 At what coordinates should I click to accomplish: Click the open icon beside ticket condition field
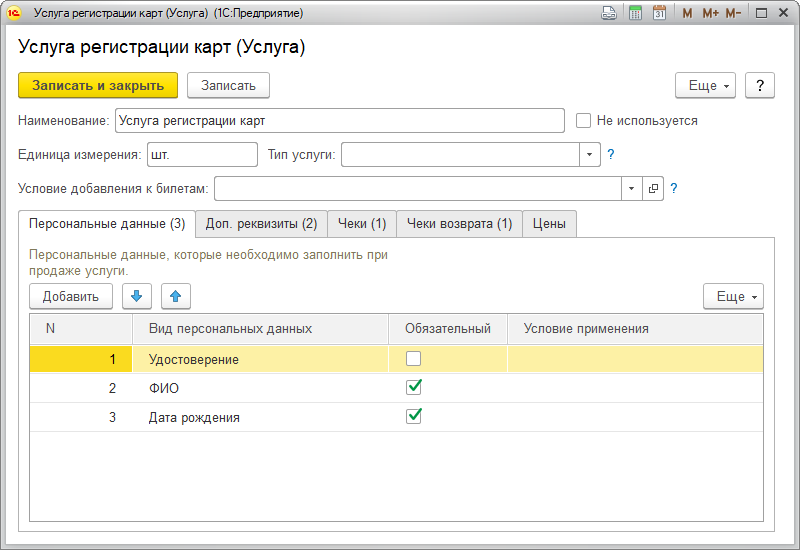[x=653, y=188]
